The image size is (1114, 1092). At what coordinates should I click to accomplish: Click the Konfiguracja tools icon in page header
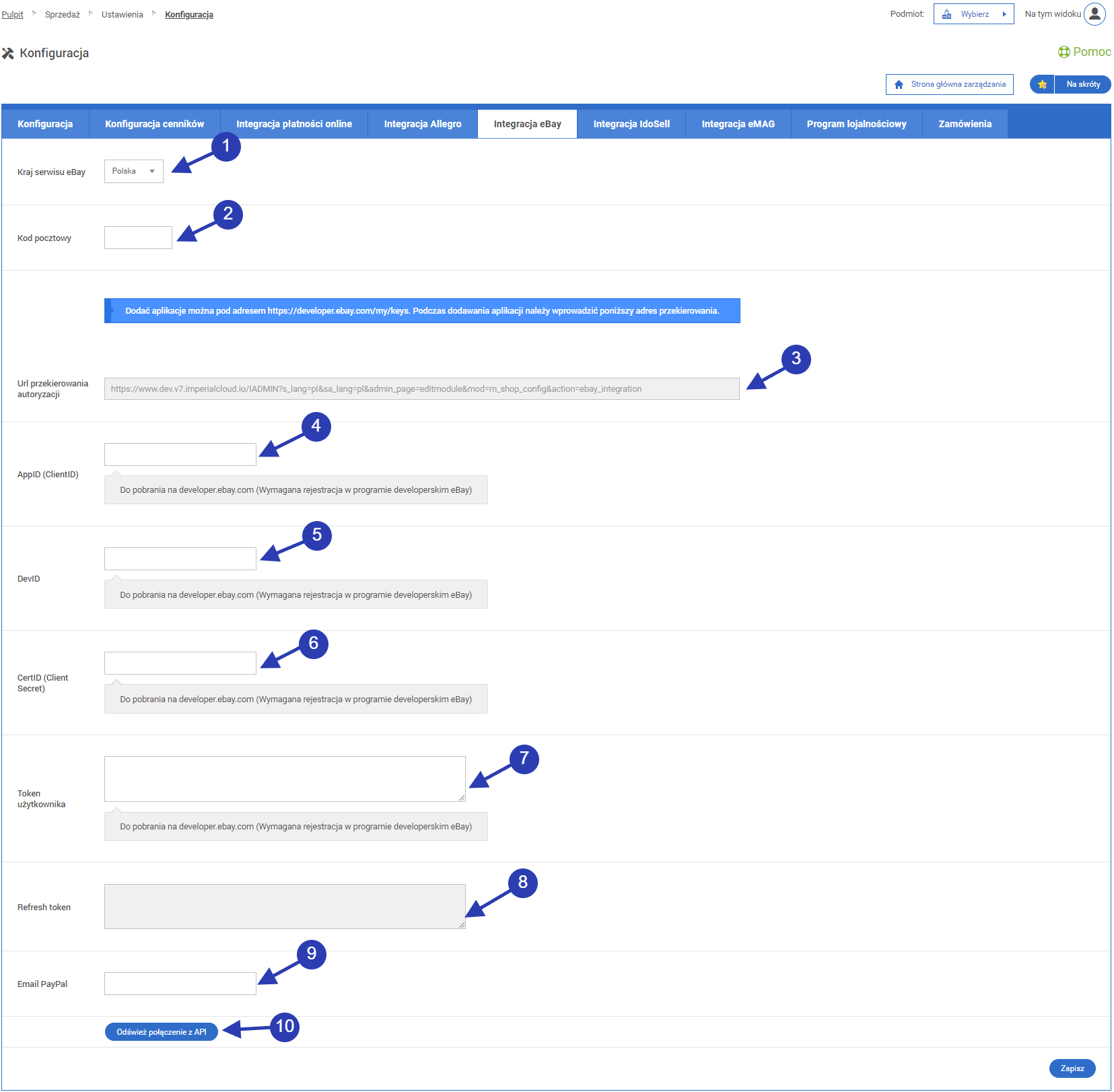pos(8,53)
